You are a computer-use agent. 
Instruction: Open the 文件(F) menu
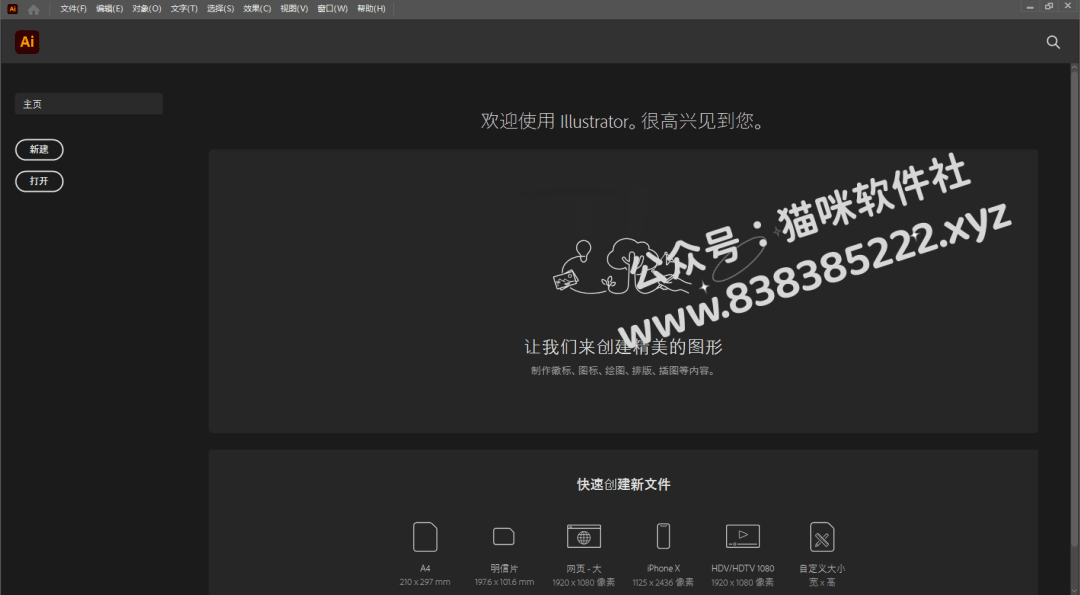[x=74, y=9]
